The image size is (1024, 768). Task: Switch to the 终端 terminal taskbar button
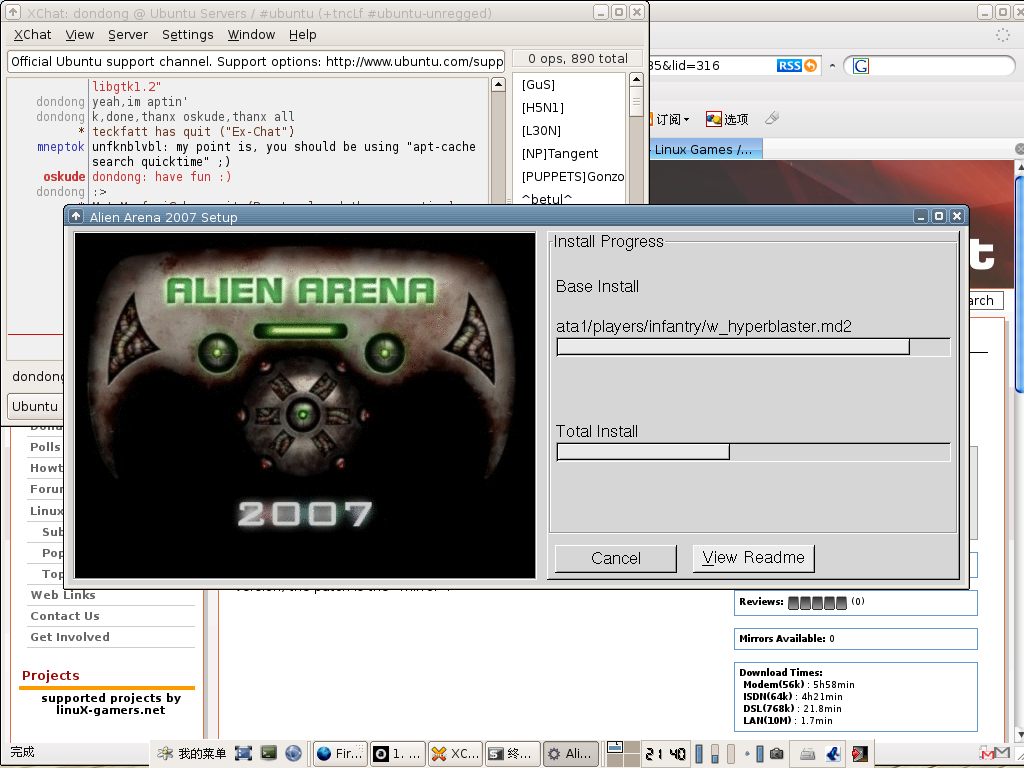click(x=513, y=754)
